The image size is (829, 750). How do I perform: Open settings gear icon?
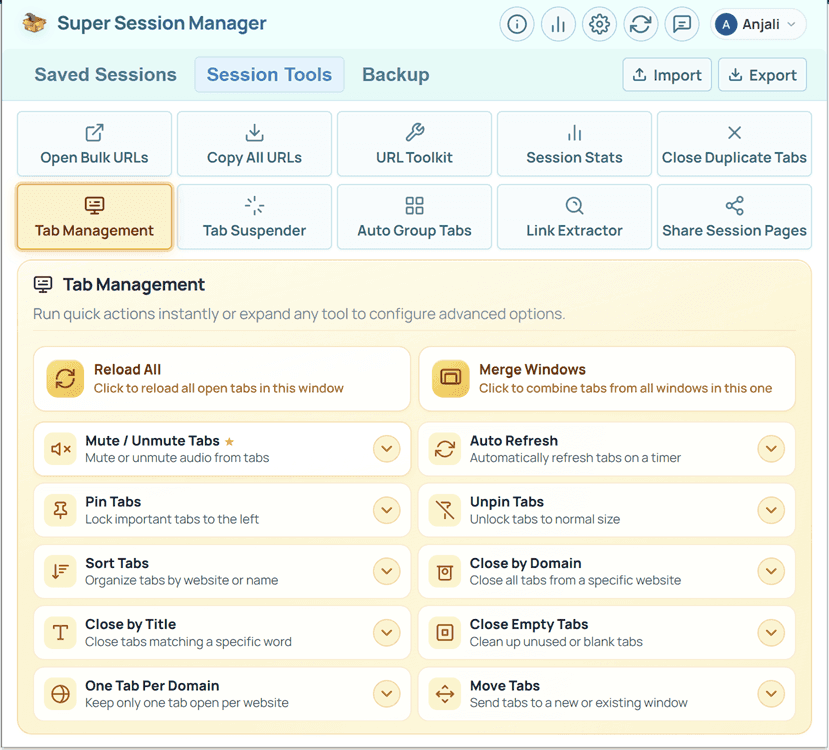pos(599,24)
